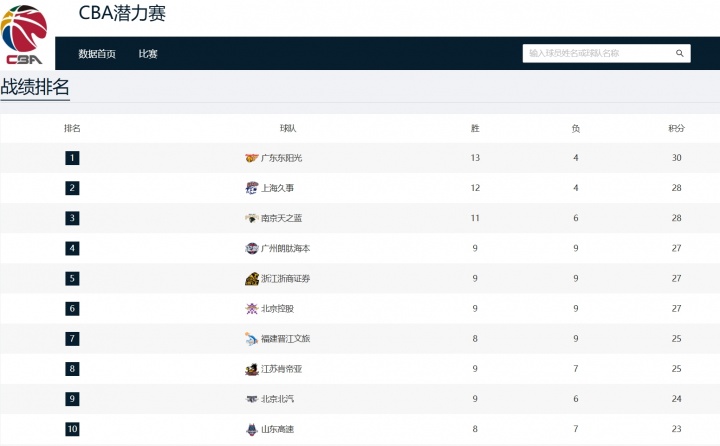Image resolution: width=720 pixels, height=446 pixels.
Task: Click the 球队 column header
Action: 288,128
